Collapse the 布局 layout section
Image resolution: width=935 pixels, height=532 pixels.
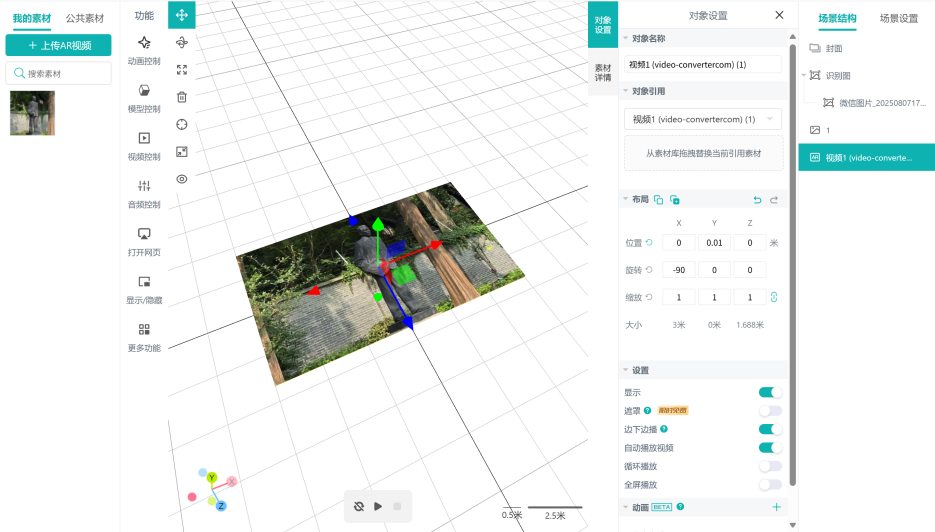point(627,200)
